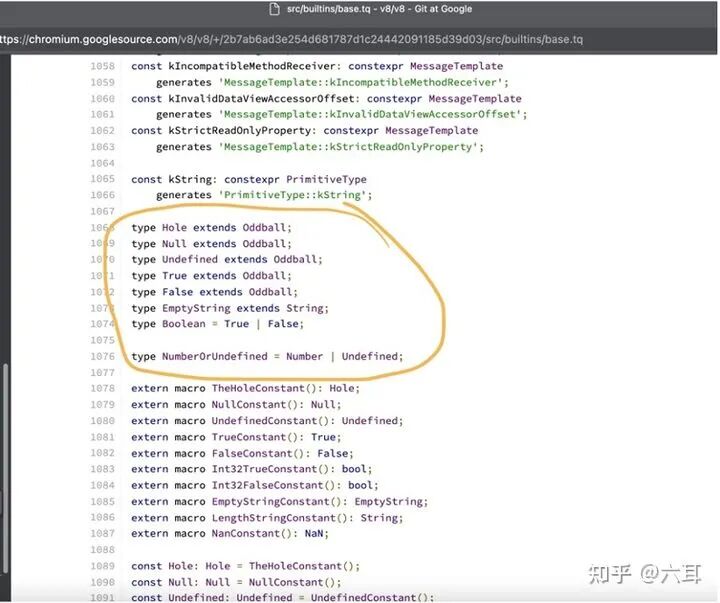
Task: Click 'NullConstant()' call on line 1090
Action: 292,582
